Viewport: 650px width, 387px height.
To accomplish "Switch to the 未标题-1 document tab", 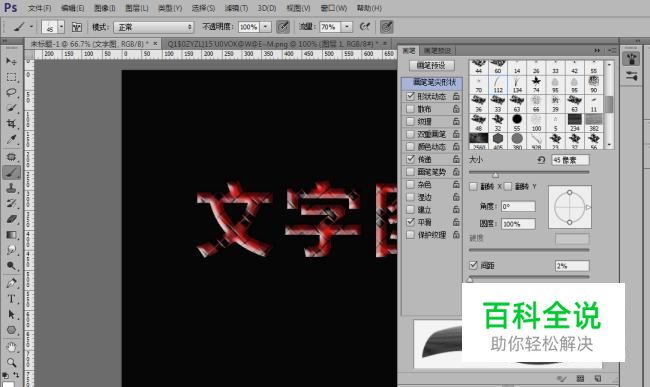I will pyautogui.click(x=90, y=44).
